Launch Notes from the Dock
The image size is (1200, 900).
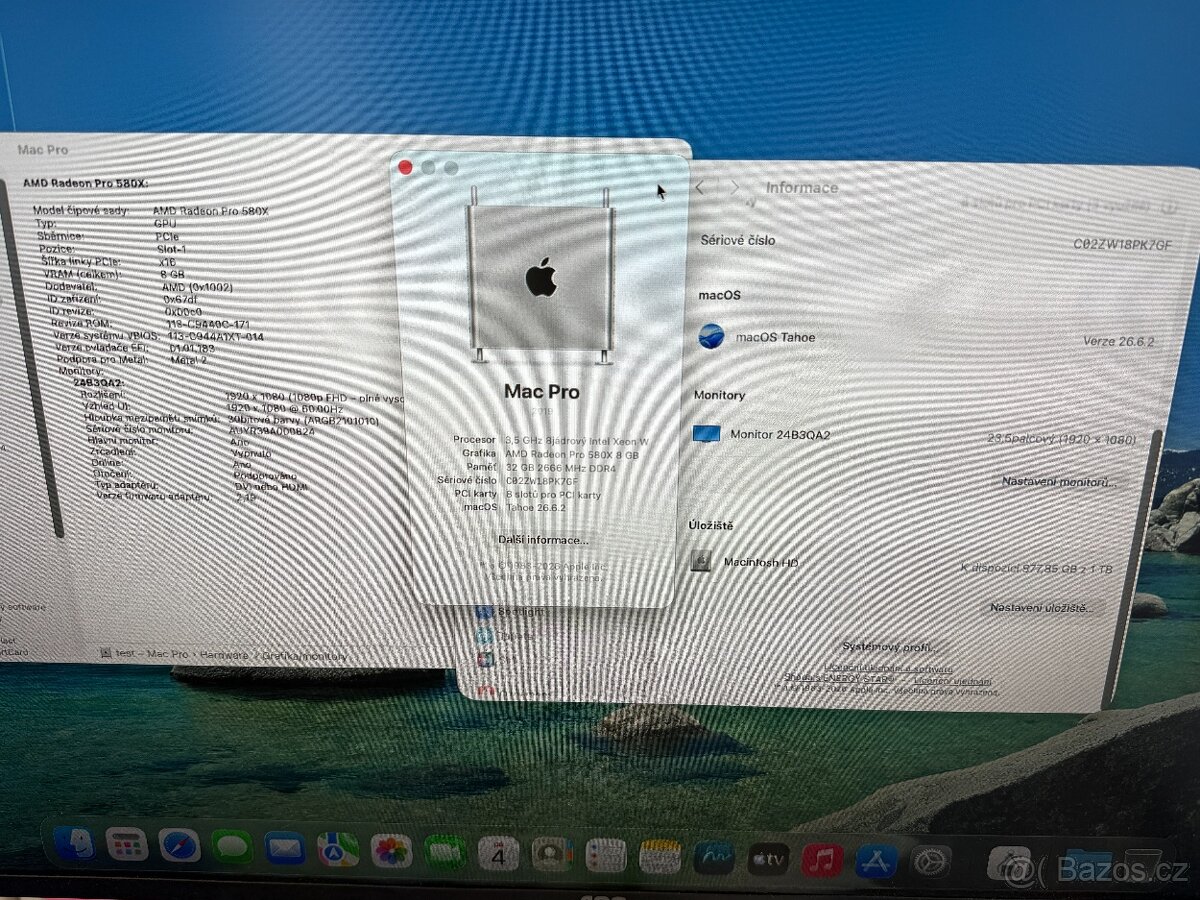pyautogui.click(x=660, y=856)
